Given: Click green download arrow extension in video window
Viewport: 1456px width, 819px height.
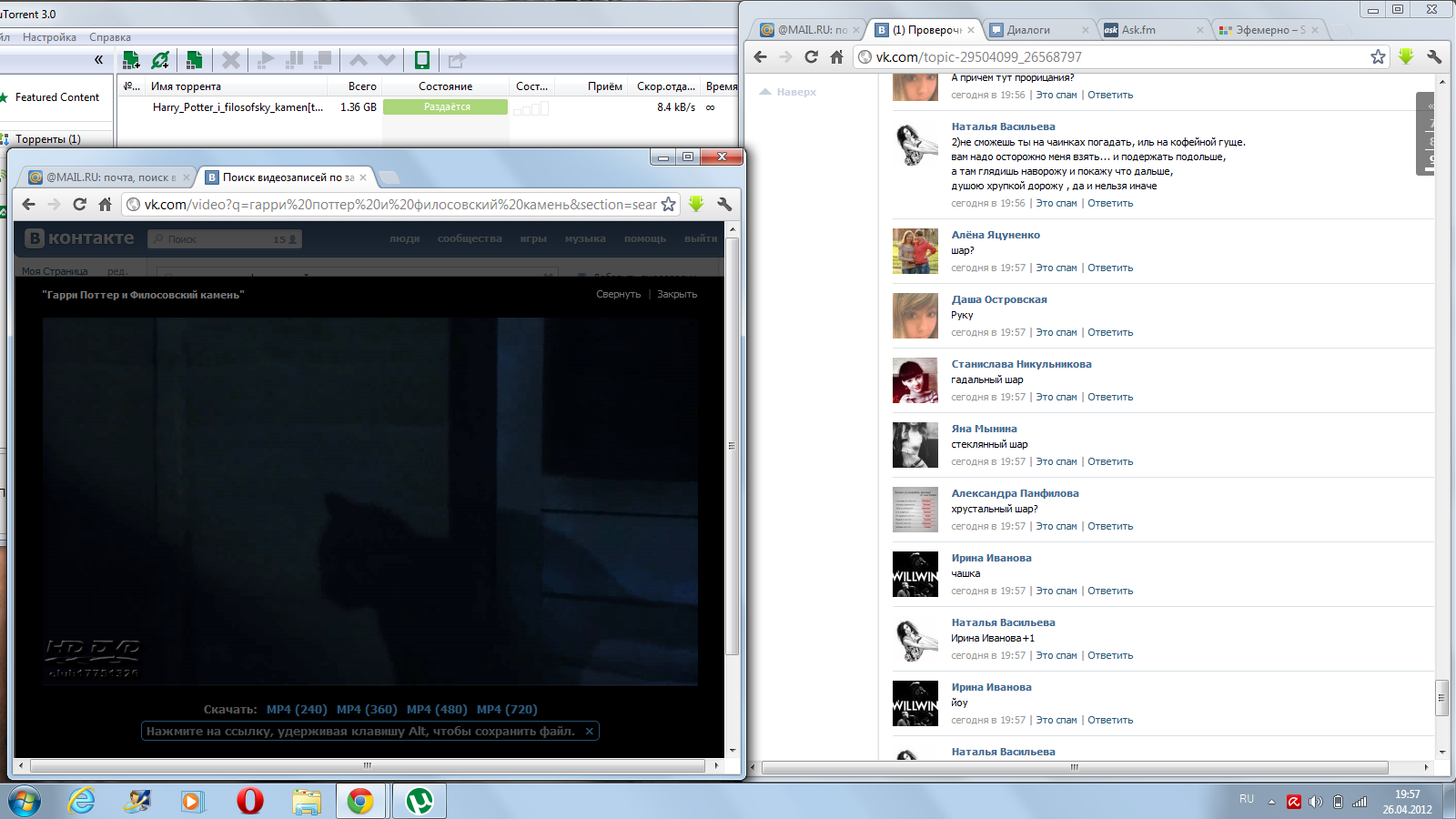Looking at the screenshot, I should click(x=696, y=205).
